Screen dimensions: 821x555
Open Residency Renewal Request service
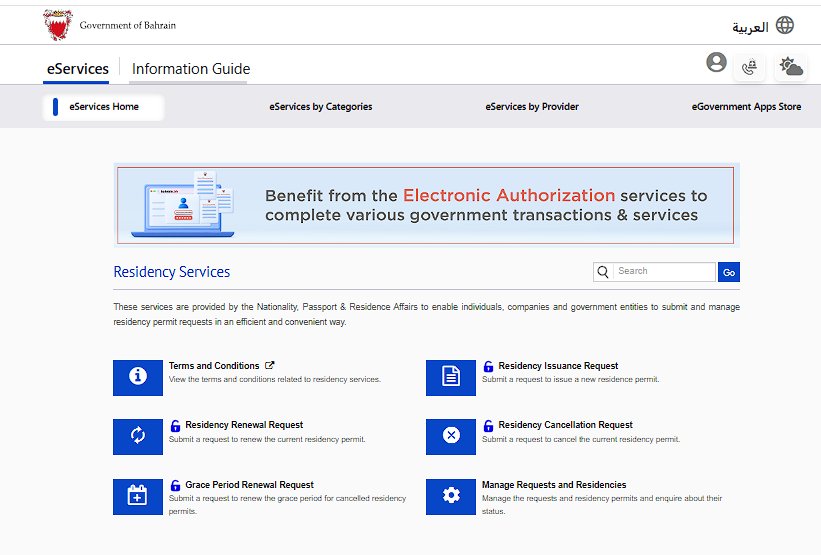pyautogui.click(x=244, y=425)
